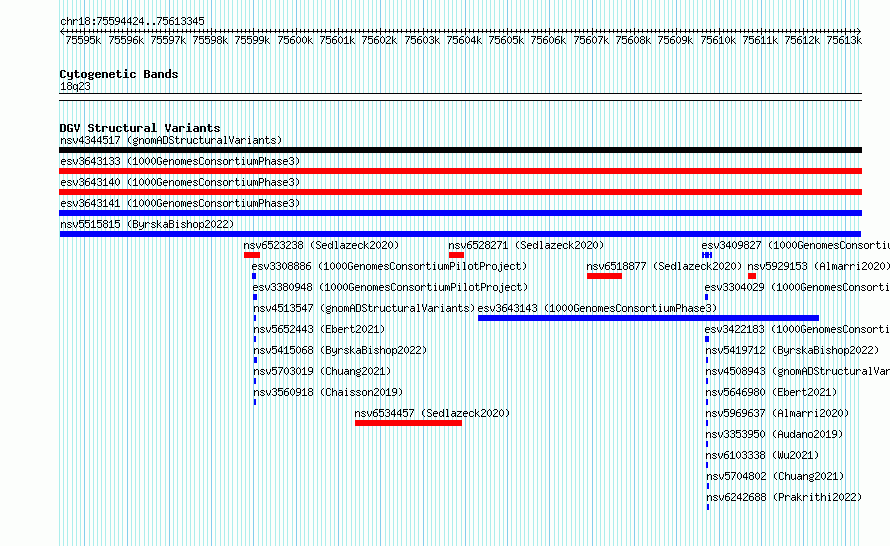Open the nsv3353950 Audano2019 label
The image size is (890, 546).
[x=774, y=434]
